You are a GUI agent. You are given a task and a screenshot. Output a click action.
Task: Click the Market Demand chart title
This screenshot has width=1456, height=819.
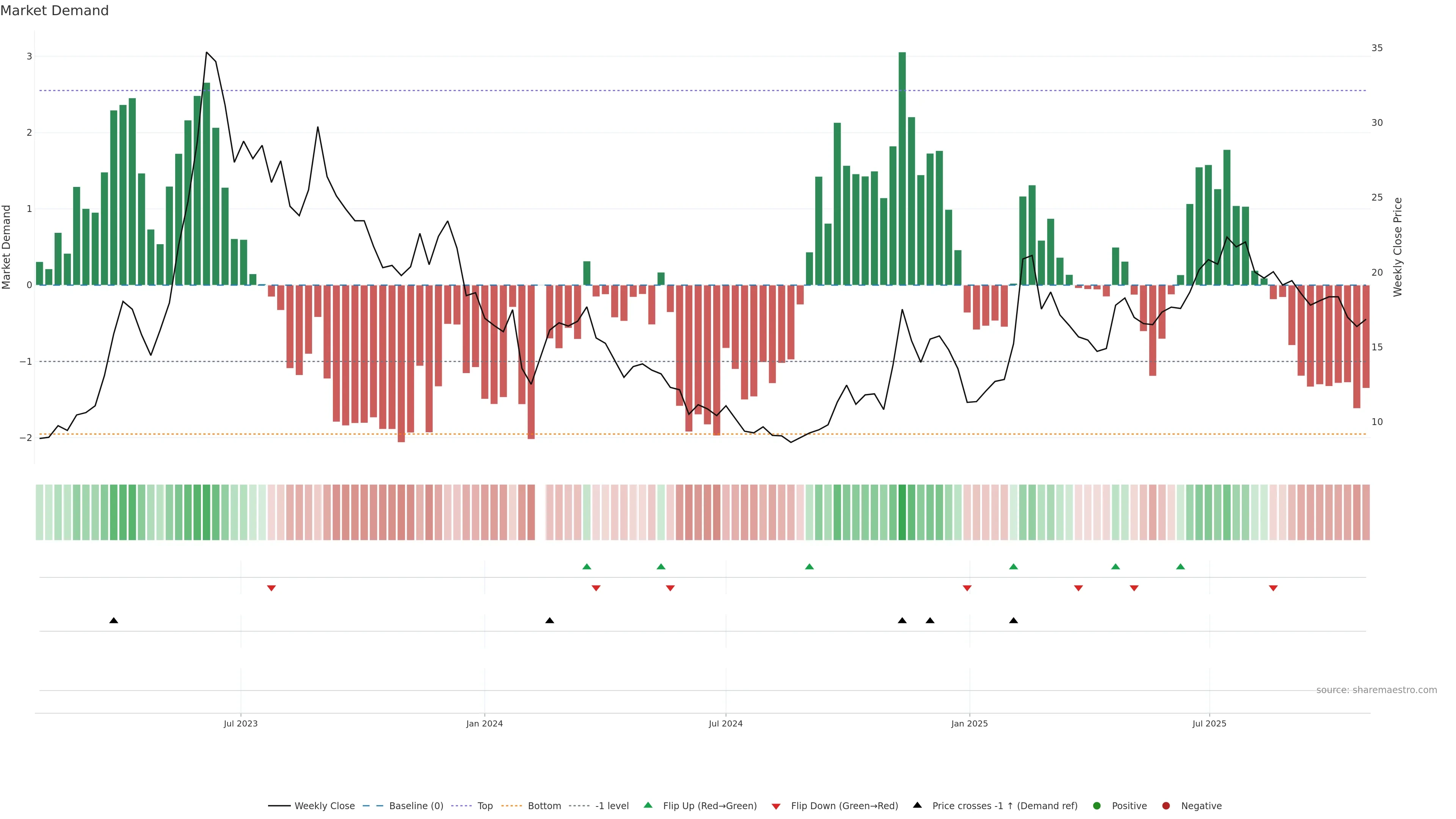click(54, 11)
